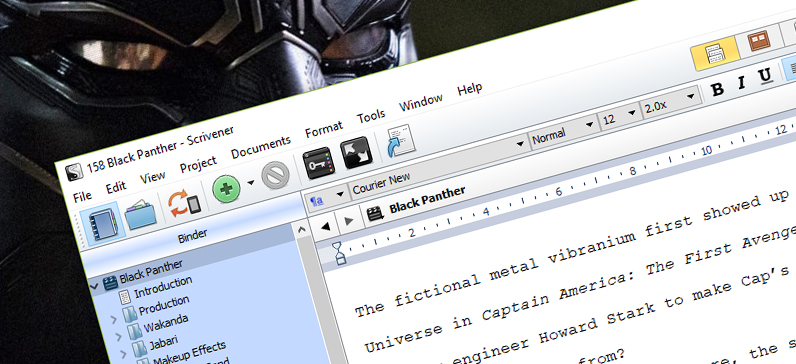Toggle Italic formatting
Screen dimensions: 796x364
[x=742, y=83]
